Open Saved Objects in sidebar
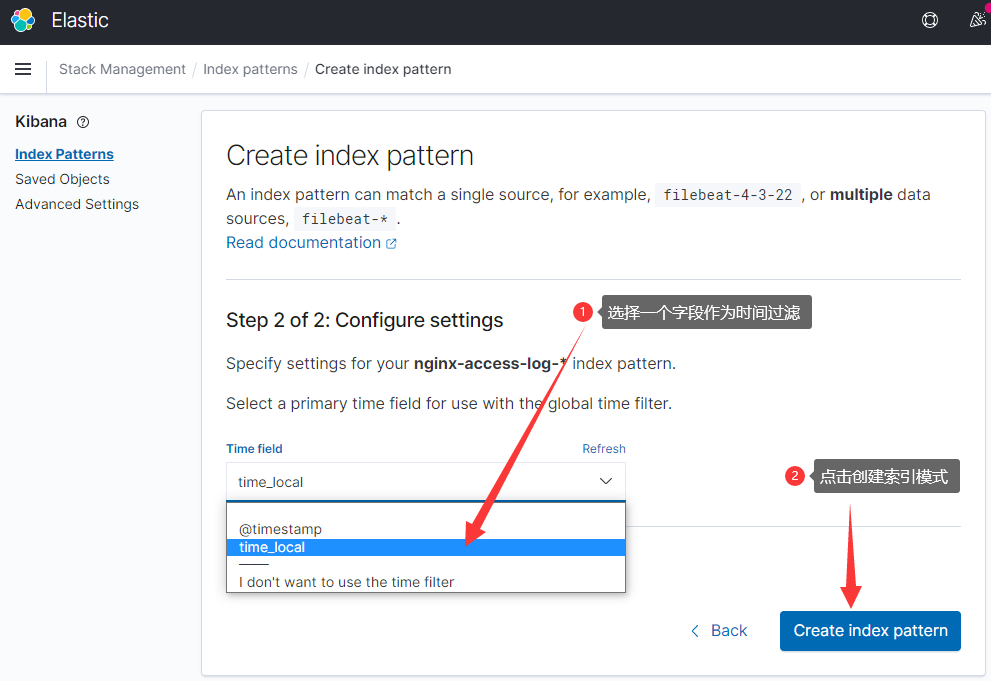This screenshot has height=681, width=991. pyautogui.click(x=62, y=179)
